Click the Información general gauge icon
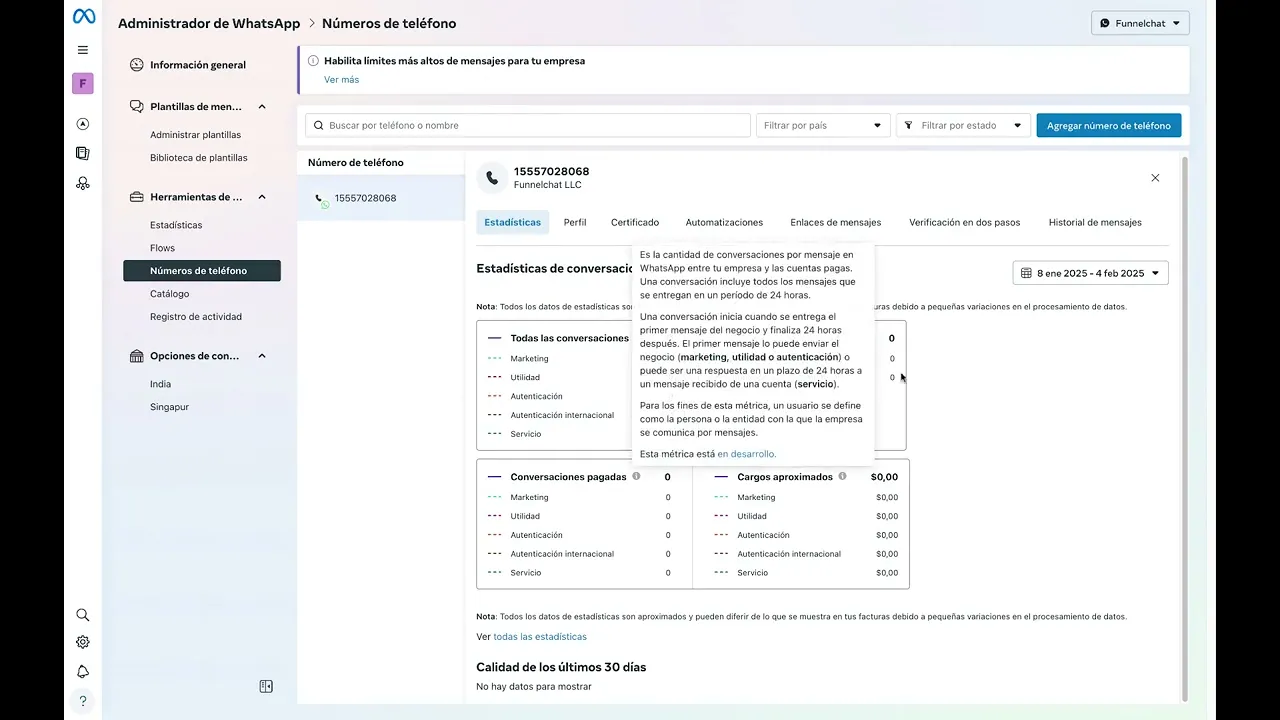 [137, 65]
